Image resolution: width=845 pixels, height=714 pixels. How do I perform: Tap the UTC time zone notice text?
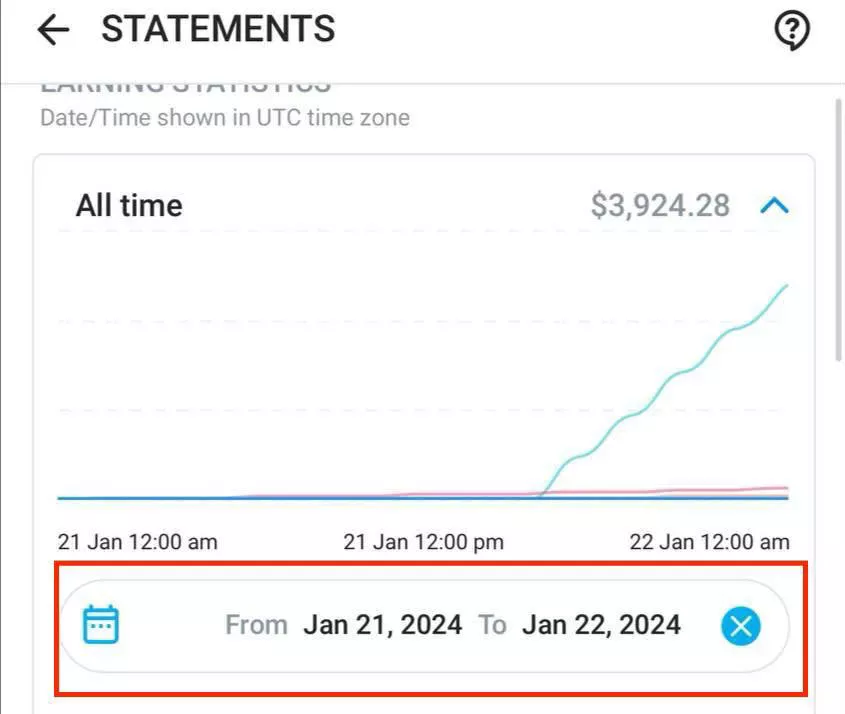coord(225,117)
